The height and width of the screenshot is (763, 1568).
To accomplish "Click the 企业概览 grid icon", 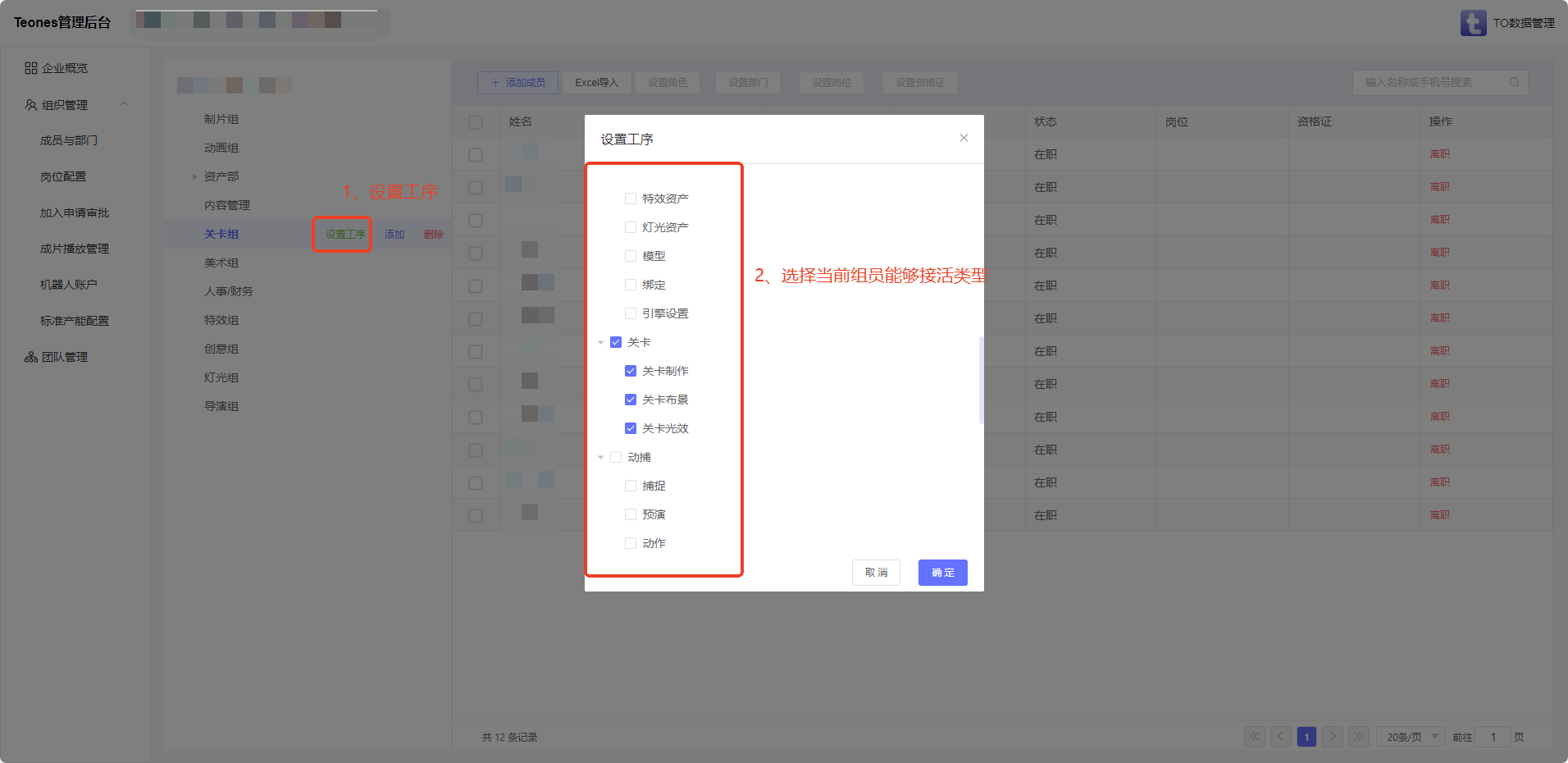I will [x=31, y=68].
